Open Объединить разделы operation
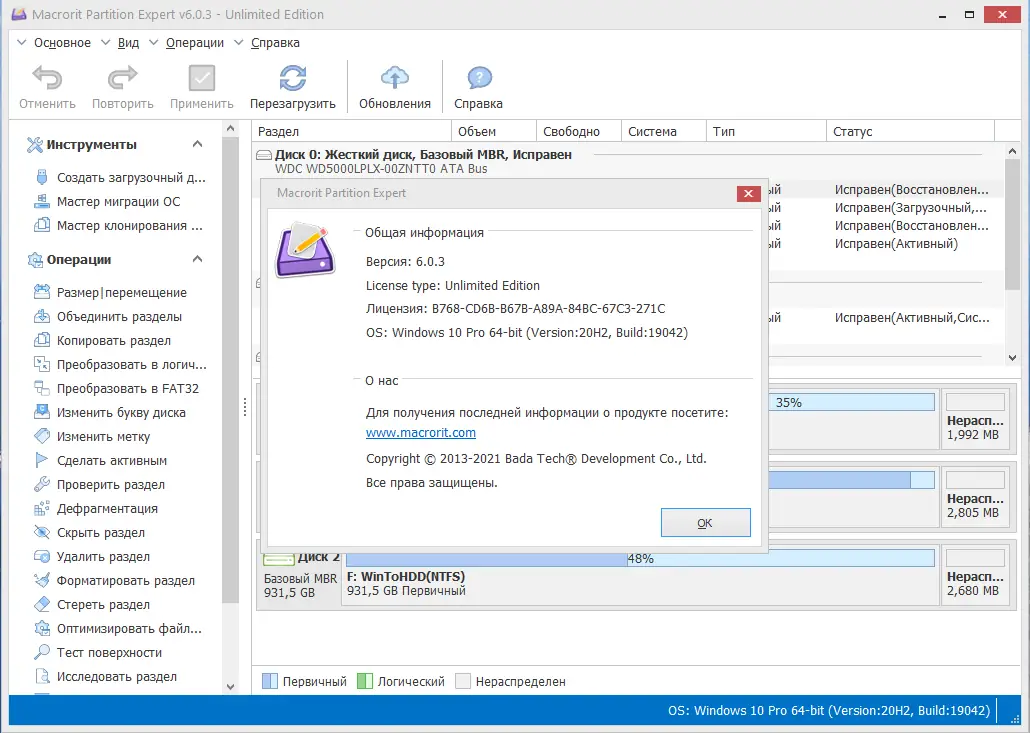The image size is (1030, 733). point(107,315)
